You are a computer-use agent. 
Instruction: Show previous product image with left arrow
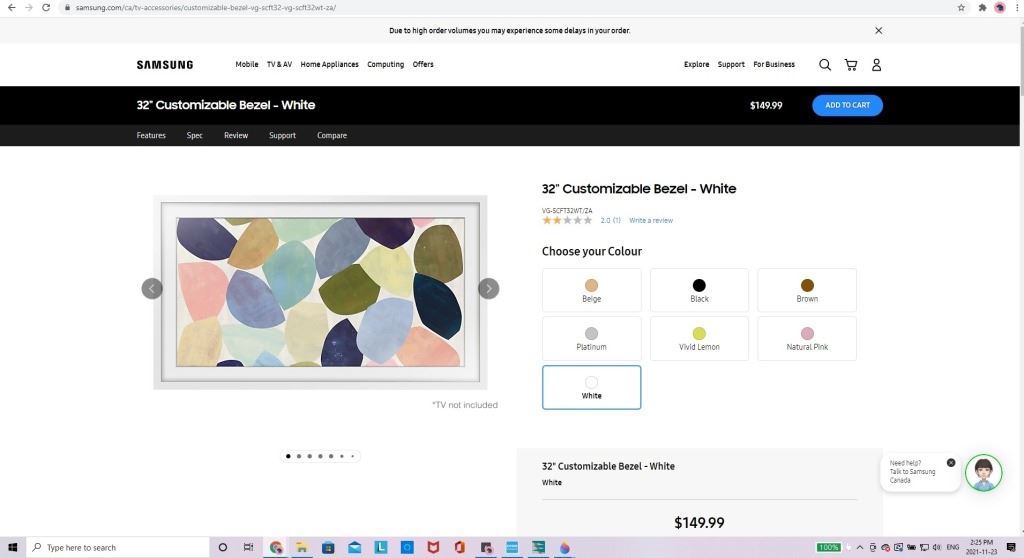pyautogui.click(x=152, y=289)
